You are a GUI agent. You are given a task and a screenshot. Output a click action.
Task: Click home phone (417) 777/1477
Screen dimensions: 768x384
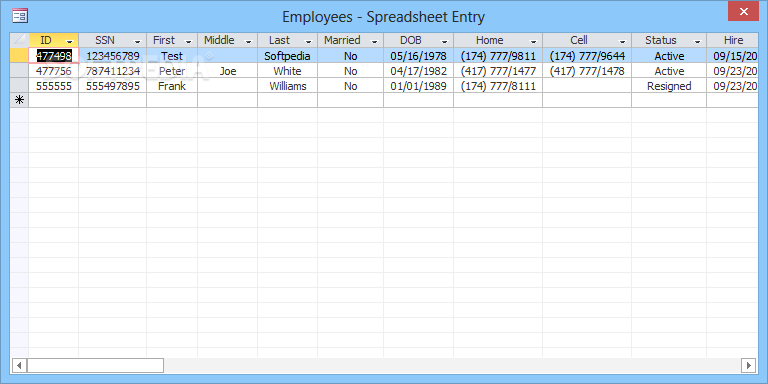point(498,71)
